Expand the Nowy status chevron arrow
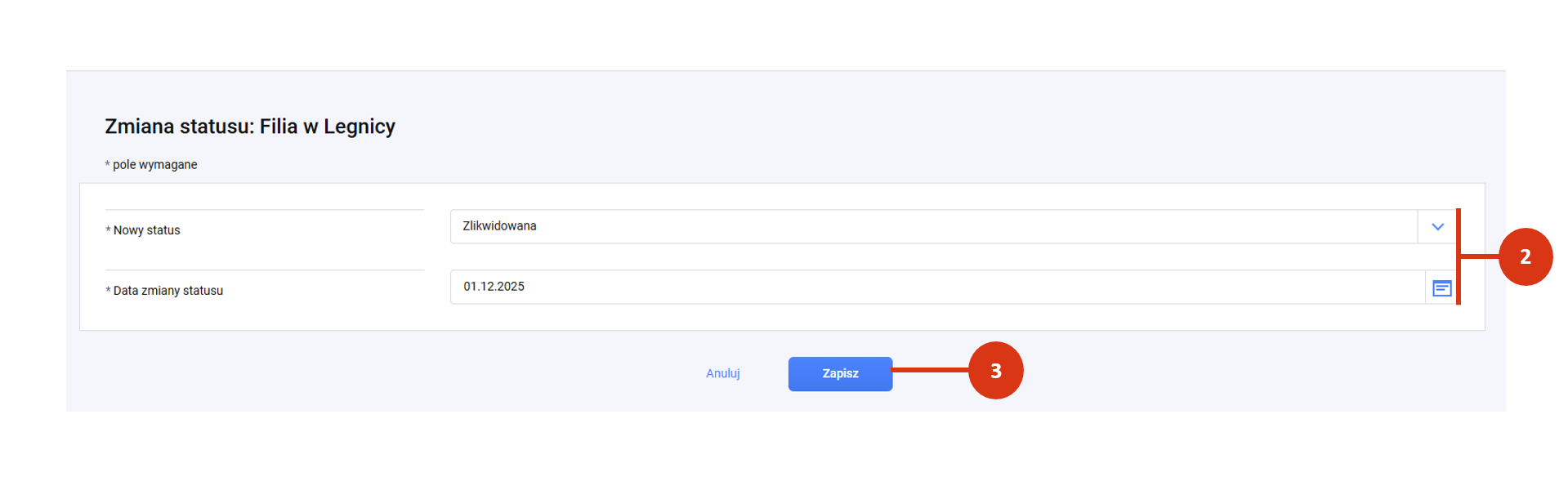This screenshot has height=499, width=1568. pos(1437,227)
